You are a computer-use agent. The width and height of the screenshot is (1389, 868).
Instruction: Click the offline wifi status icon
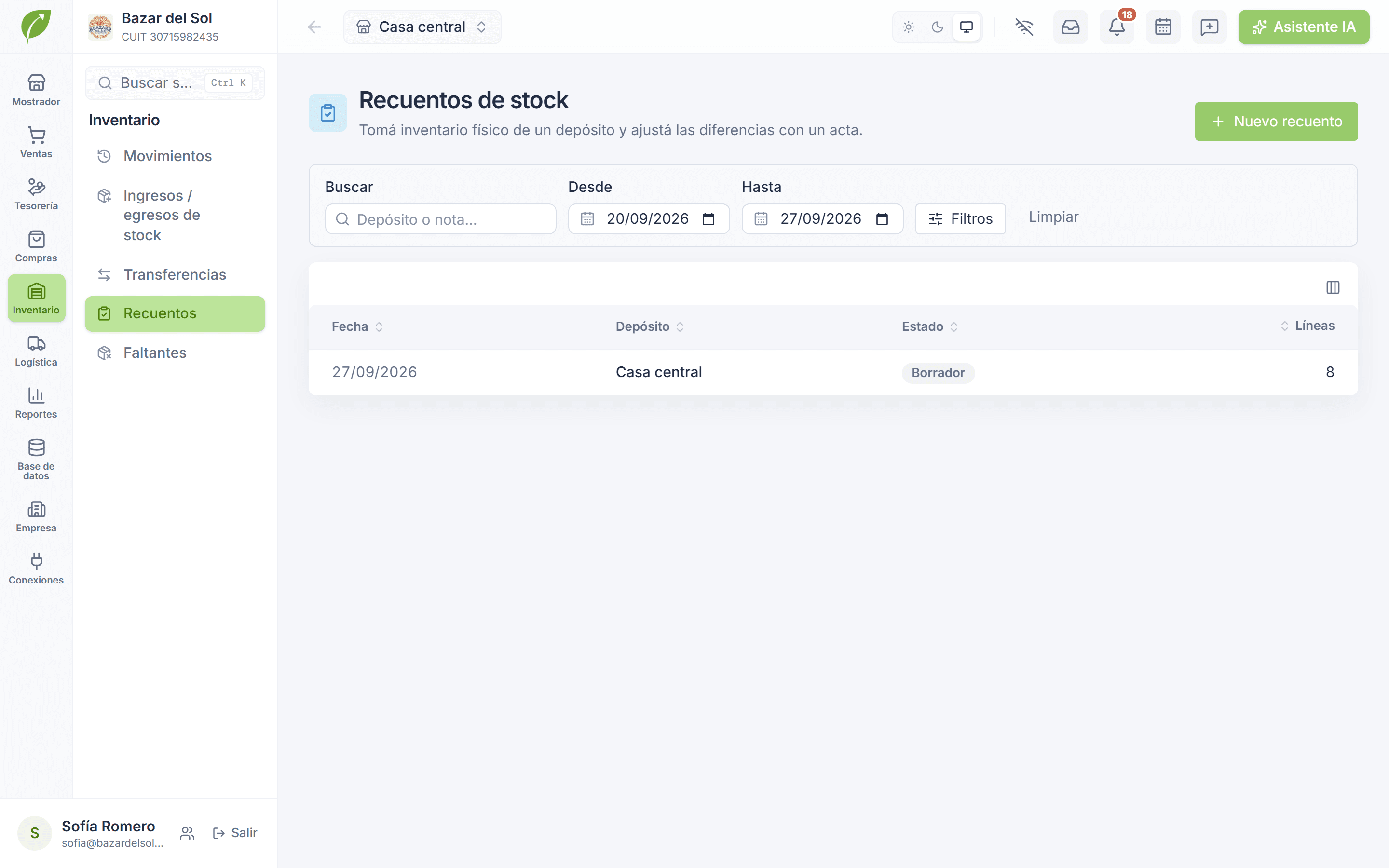click(x=1024, y=27)
